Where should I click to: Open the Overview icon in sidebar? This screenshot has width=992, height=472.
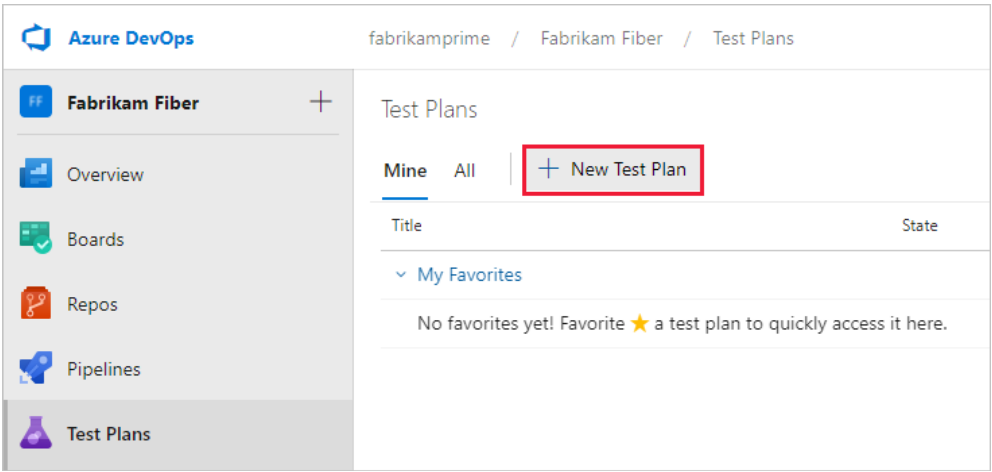(36, 174)
